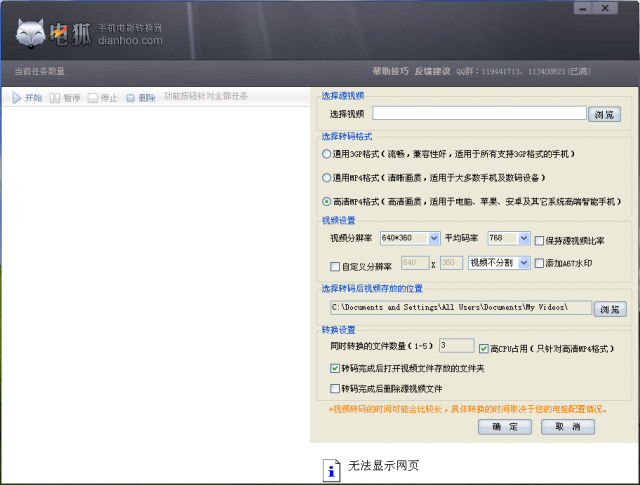The image size is (640, 485).
Task: Open the 视频分辨率 640*360 dropdown
Action: (x=433, y=239)
